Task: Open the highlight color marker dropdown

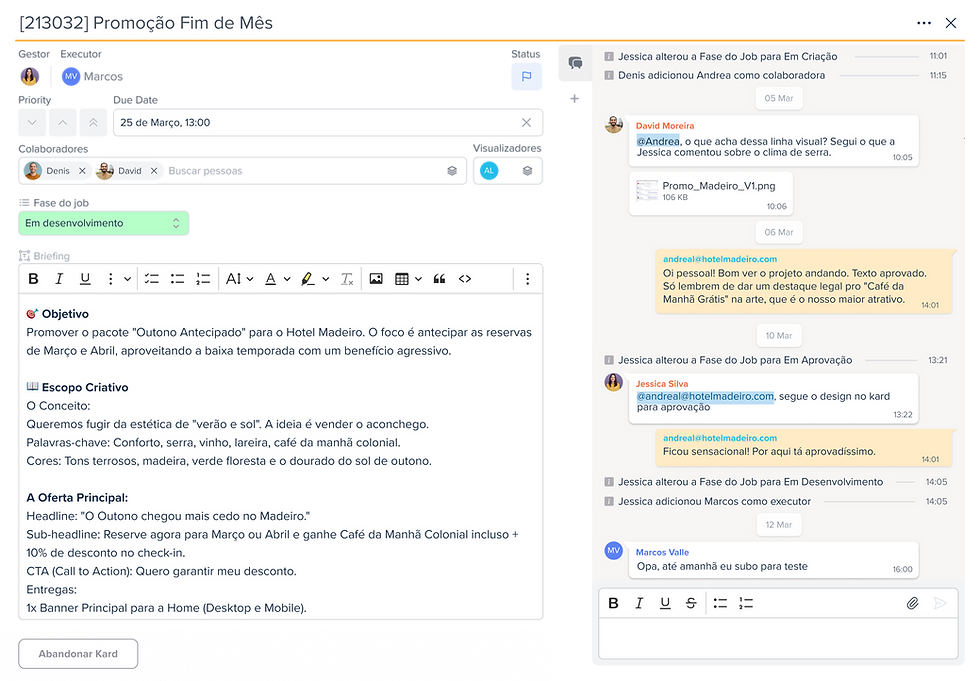Action: (314, 279)
